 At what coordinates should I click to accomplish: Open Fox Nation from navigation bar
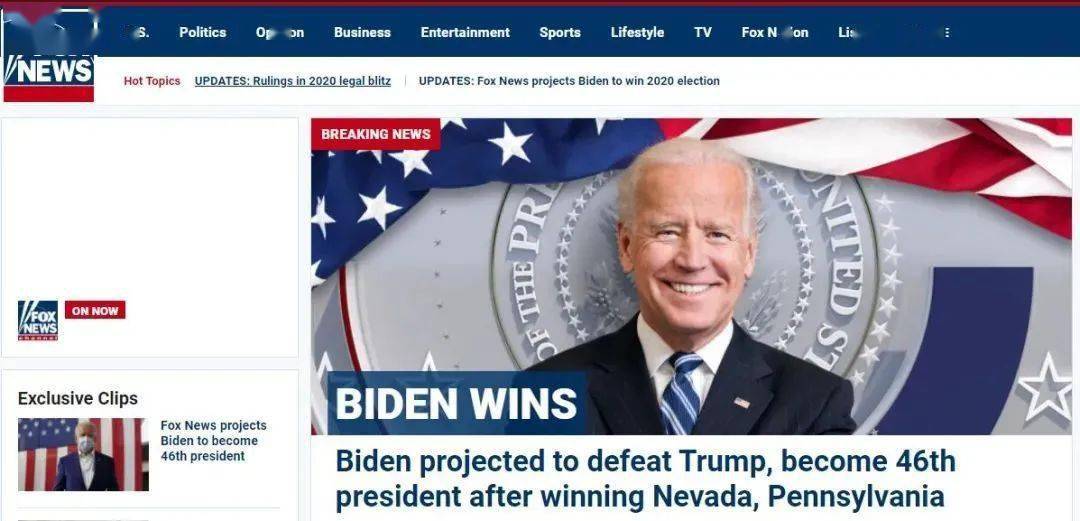[x=775, y=32]
